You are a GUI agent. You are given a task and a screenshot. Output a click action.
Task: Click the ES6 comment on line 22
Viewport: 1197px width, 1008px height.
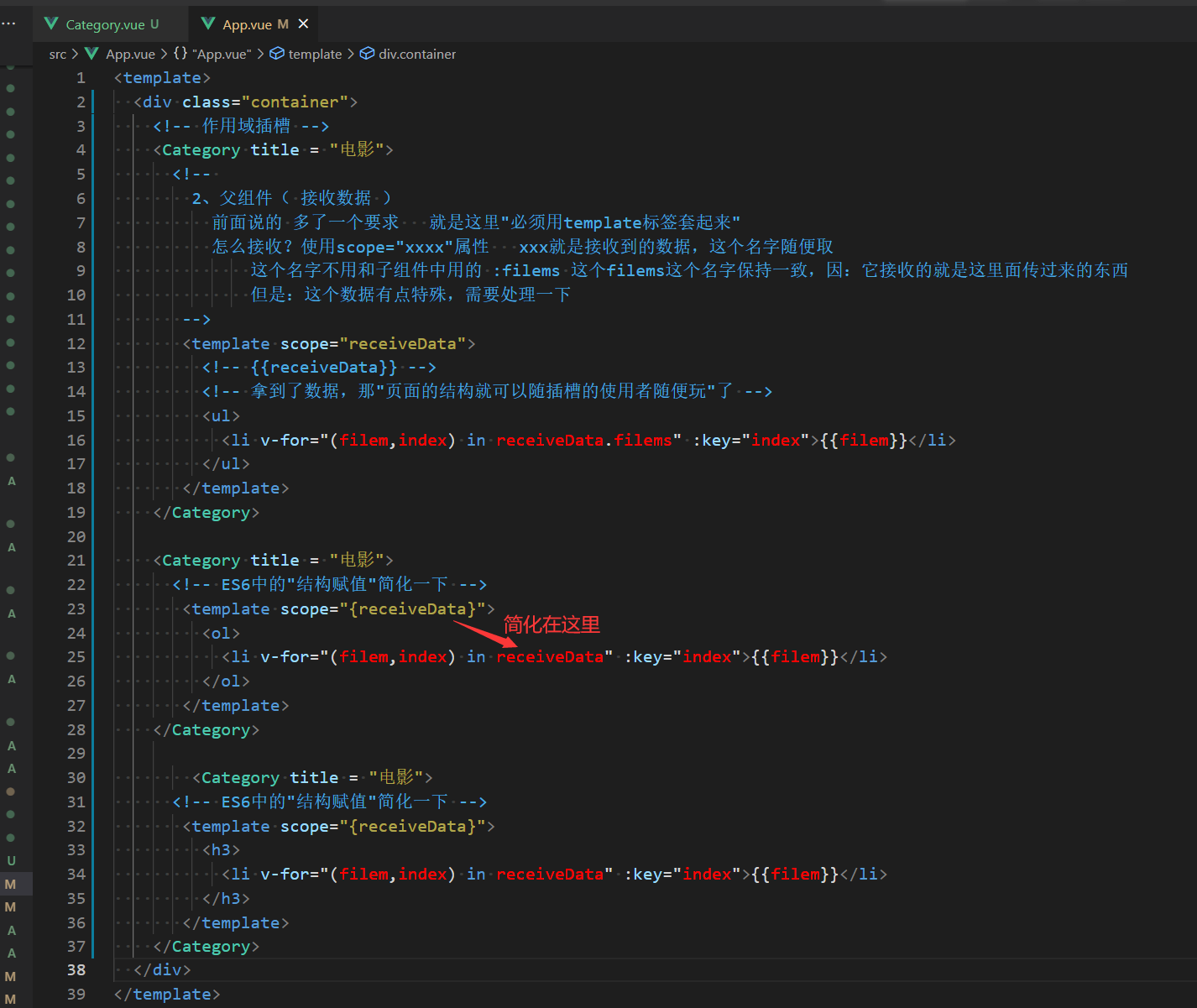330,585
